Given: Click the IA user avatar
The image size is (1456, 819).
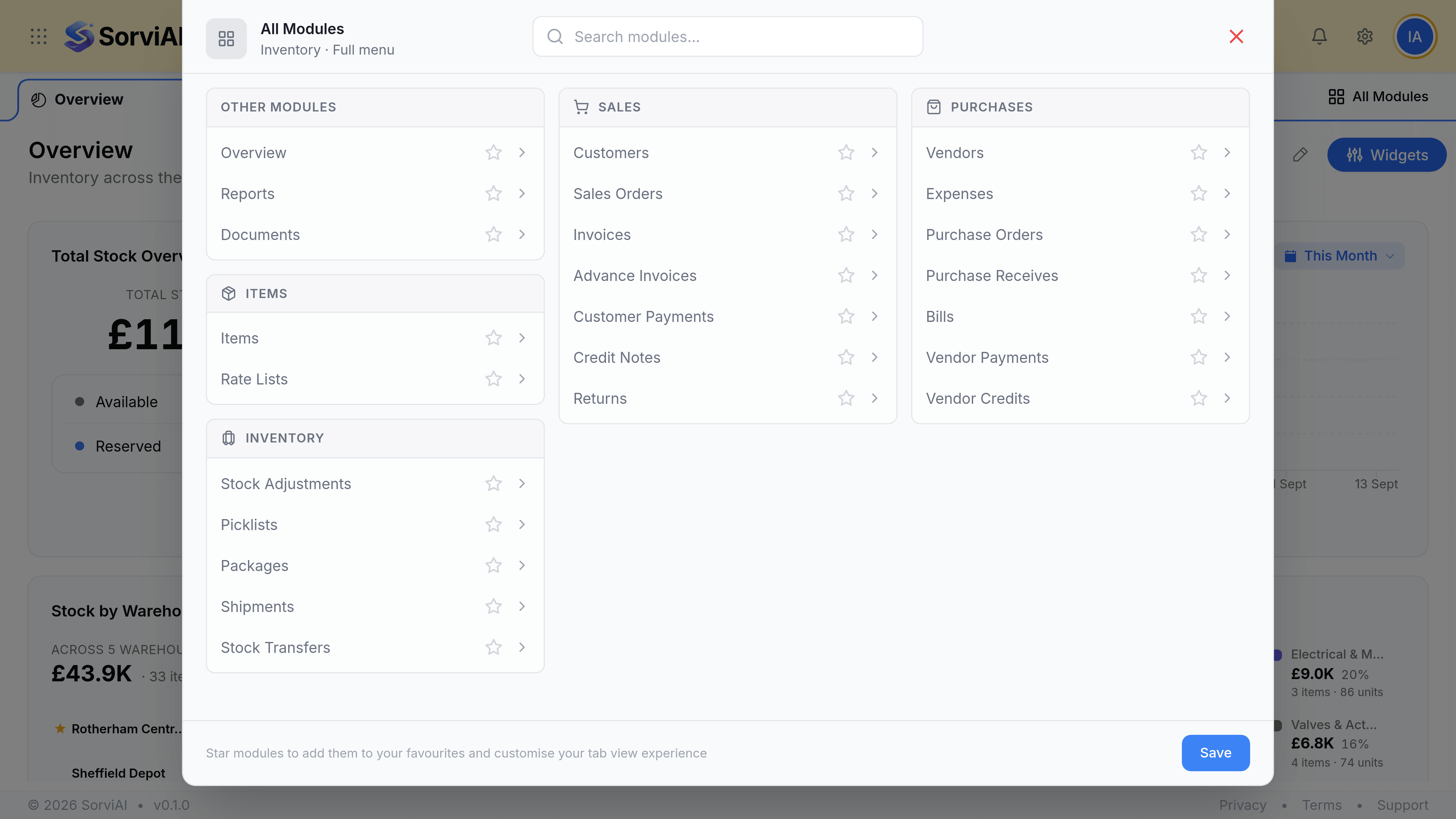Looking at the screenshot, I should (x=1415, y=37).
